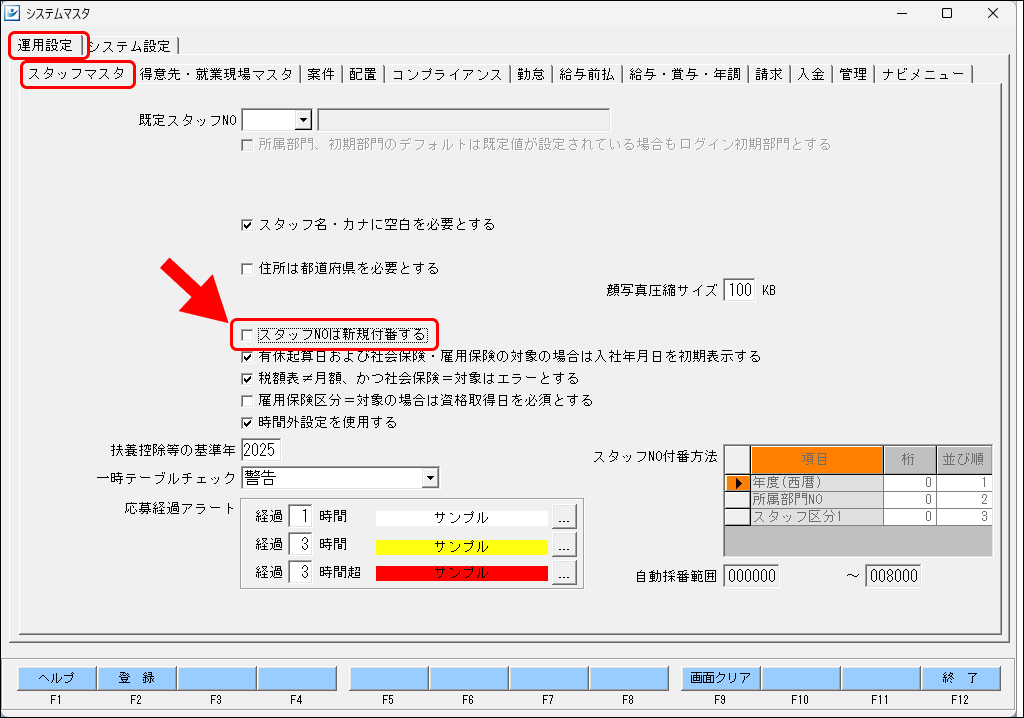Click the blank F10 function button
1024x718 pixels.
(800, 678)
